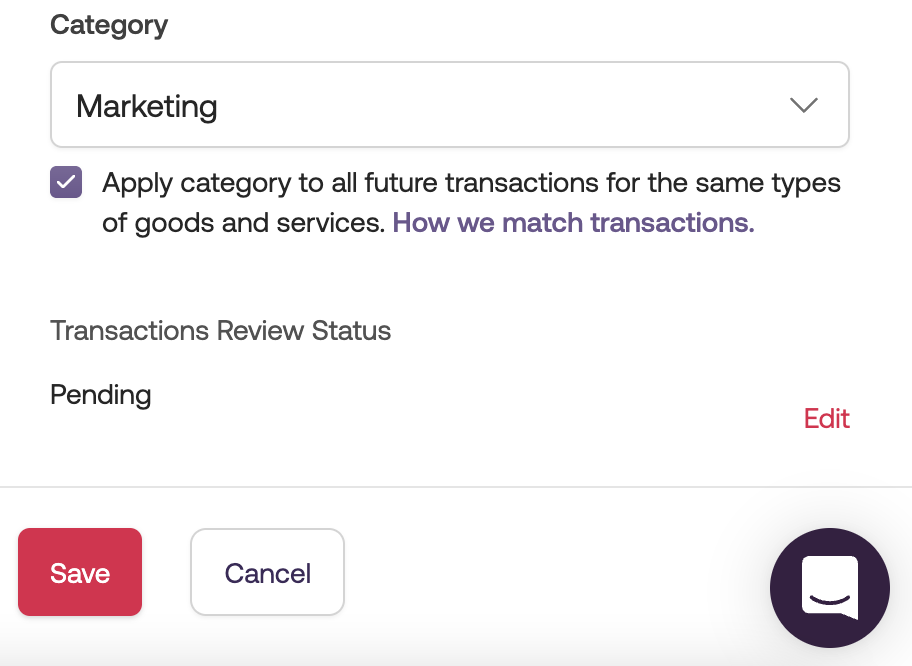The width and height of the screenshot is (912, 666).
Task: Open the "How we match transactions" link
Action: 573,222
